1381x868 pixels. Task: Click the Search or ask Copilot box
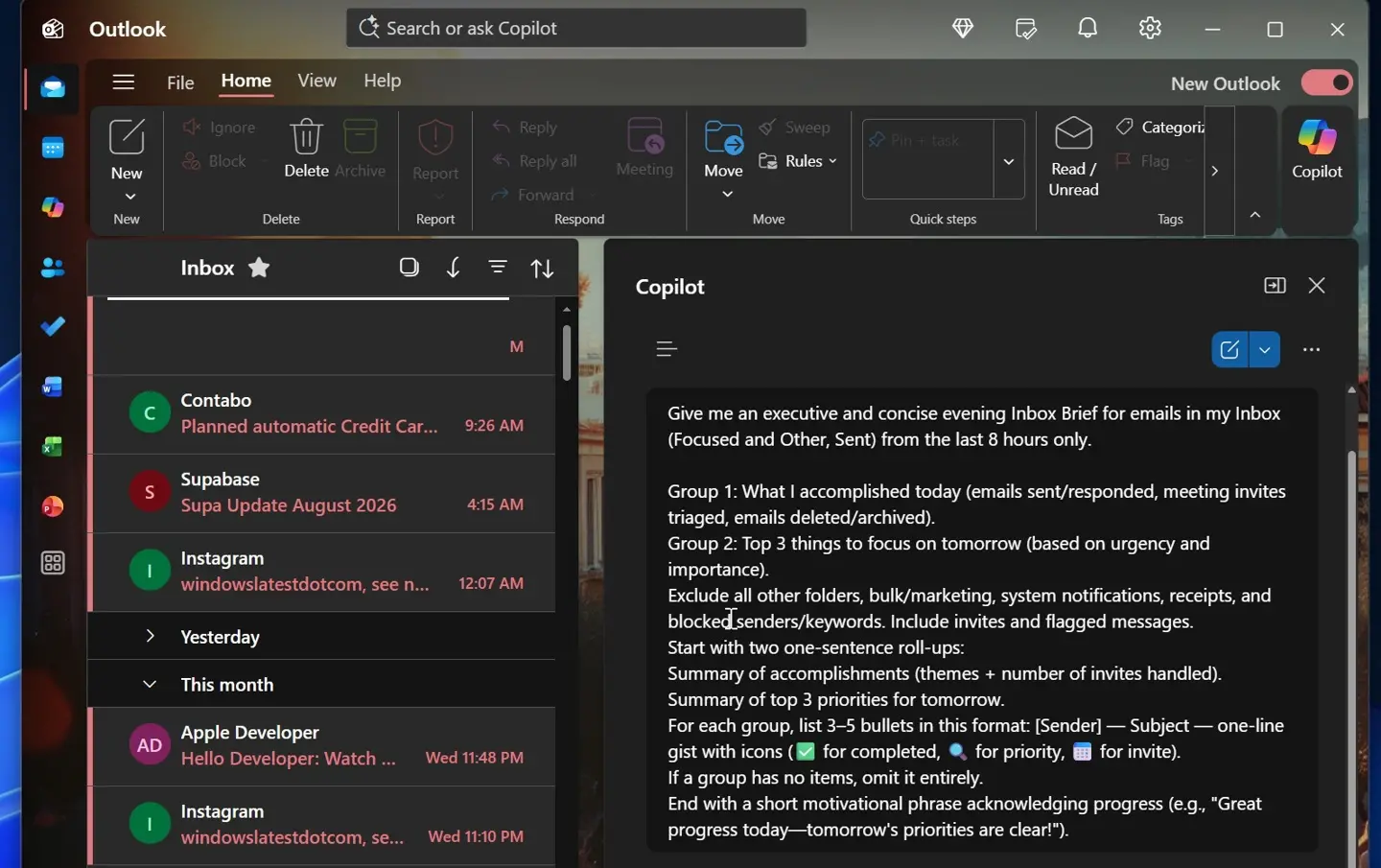tap(576, 28)
